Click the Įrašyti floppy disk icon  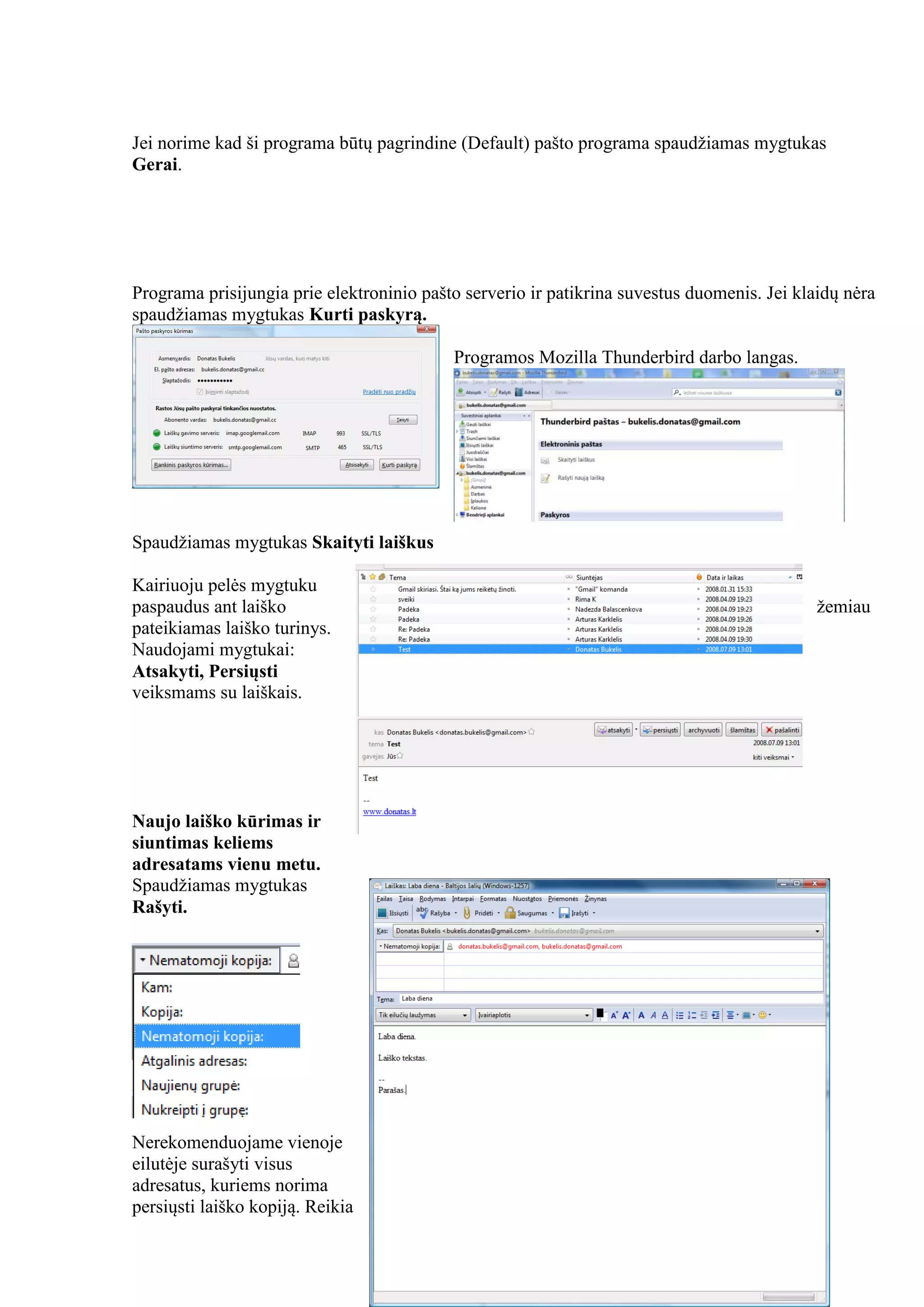coord(564,913)
